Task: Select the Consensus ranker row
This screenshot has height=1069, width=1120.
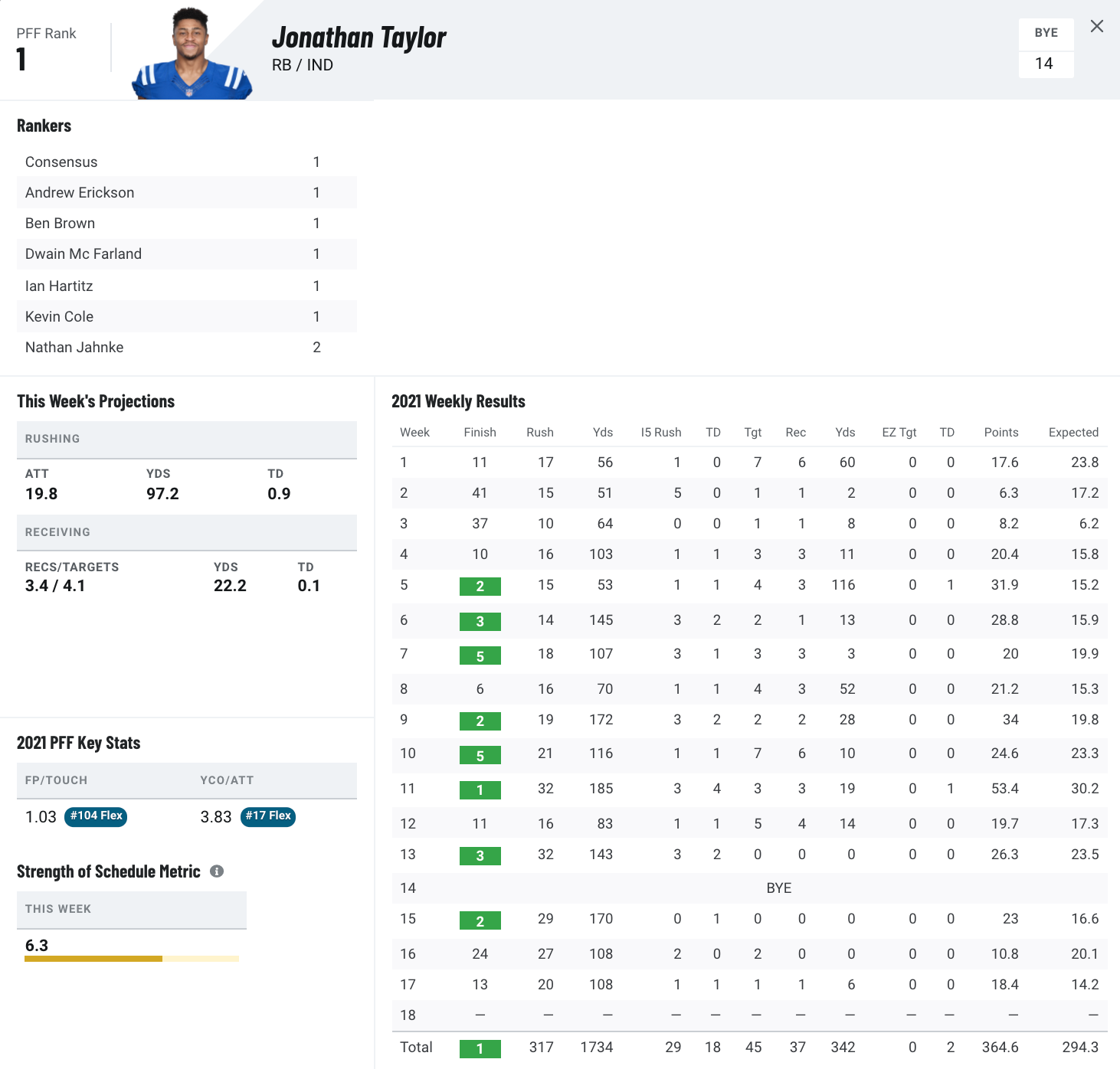Action: [187, 162]
